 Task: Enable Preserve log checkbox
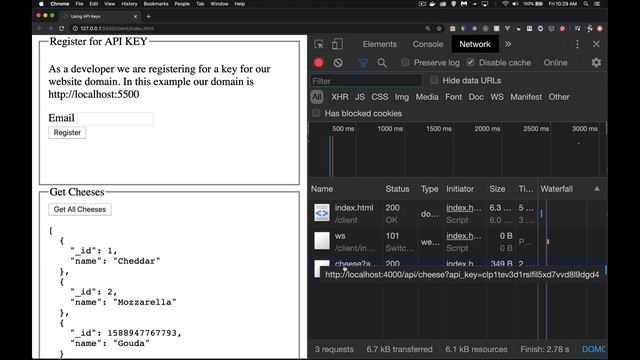point(405,62)
